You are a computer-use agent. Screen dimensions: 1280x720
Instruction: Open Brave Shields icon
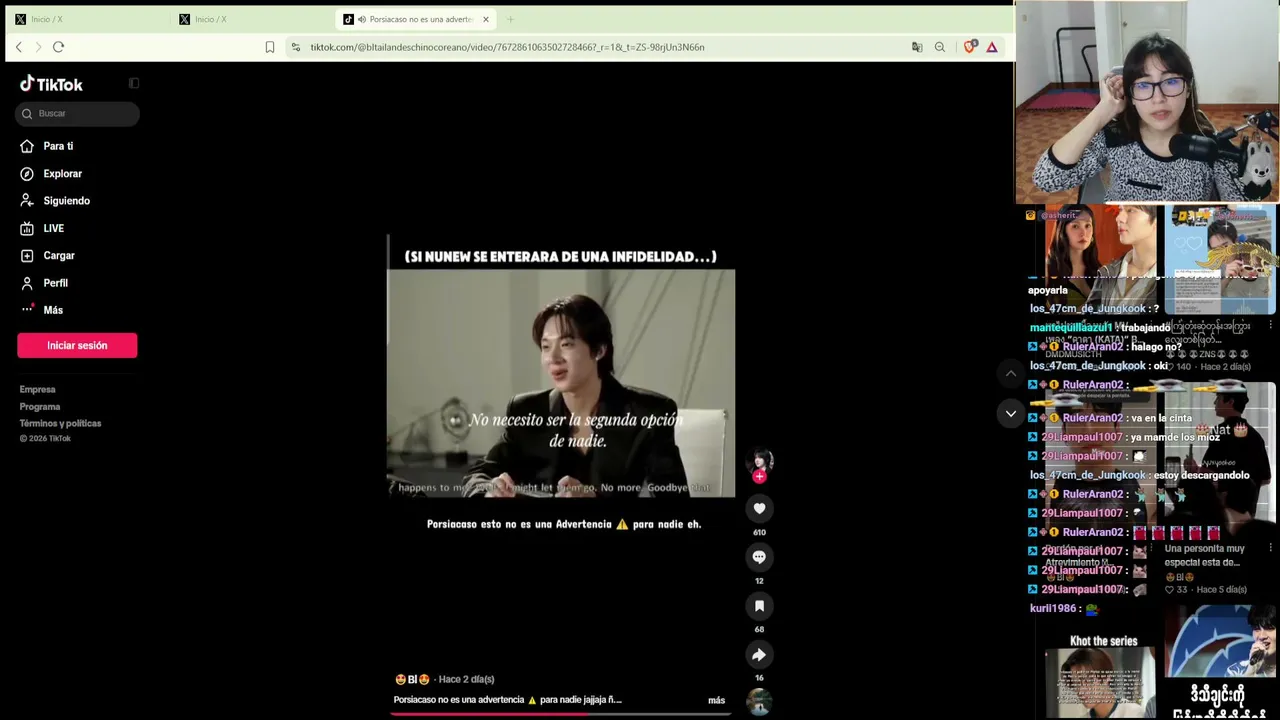(x=969, y=47)
